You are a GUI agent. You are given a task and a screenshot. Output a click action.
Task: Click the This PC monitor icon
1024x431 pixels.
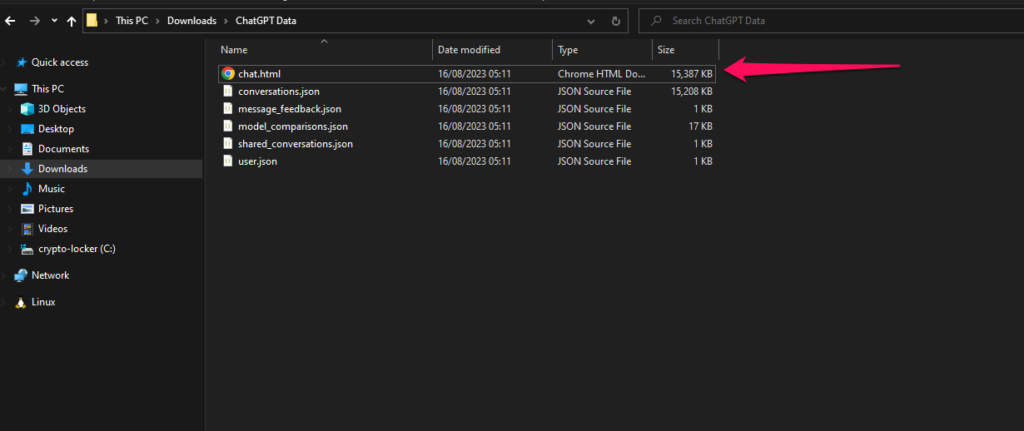tap(21, 89)
